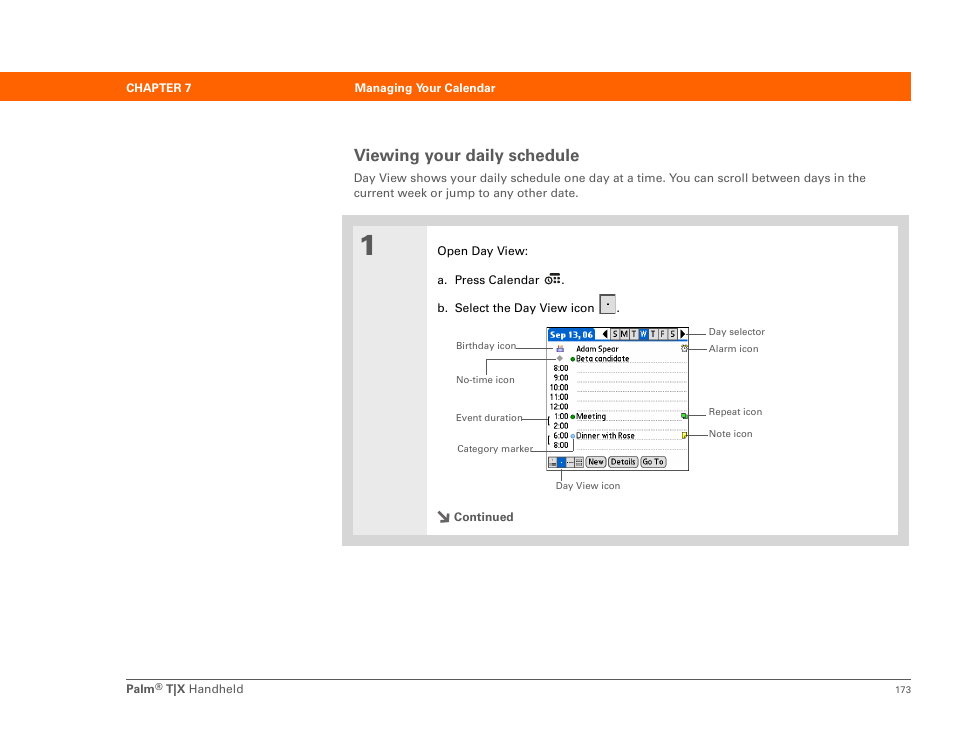This screenshot has width=954, height=738.
Task: Click the No-time icon callout label
Action: 486,380
